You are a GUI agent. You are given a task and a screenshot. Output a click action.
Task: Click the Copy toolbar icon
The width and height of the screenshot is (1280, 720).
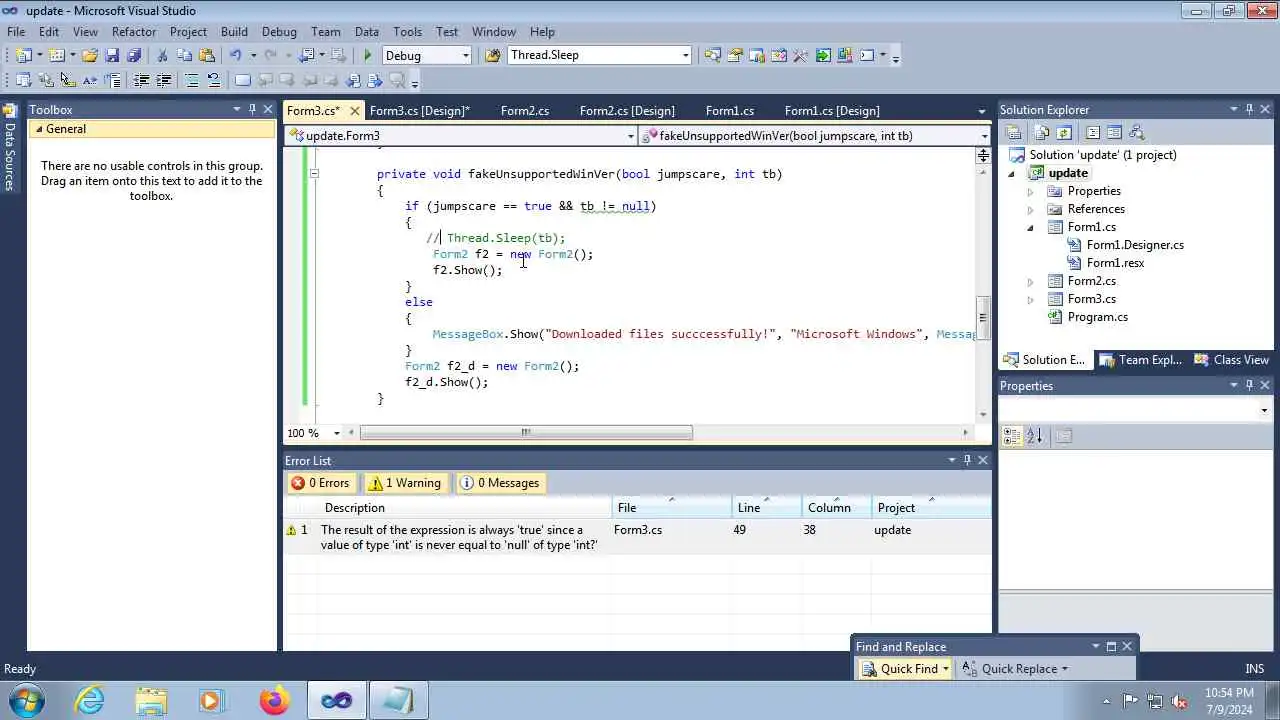tap(185, 55)
